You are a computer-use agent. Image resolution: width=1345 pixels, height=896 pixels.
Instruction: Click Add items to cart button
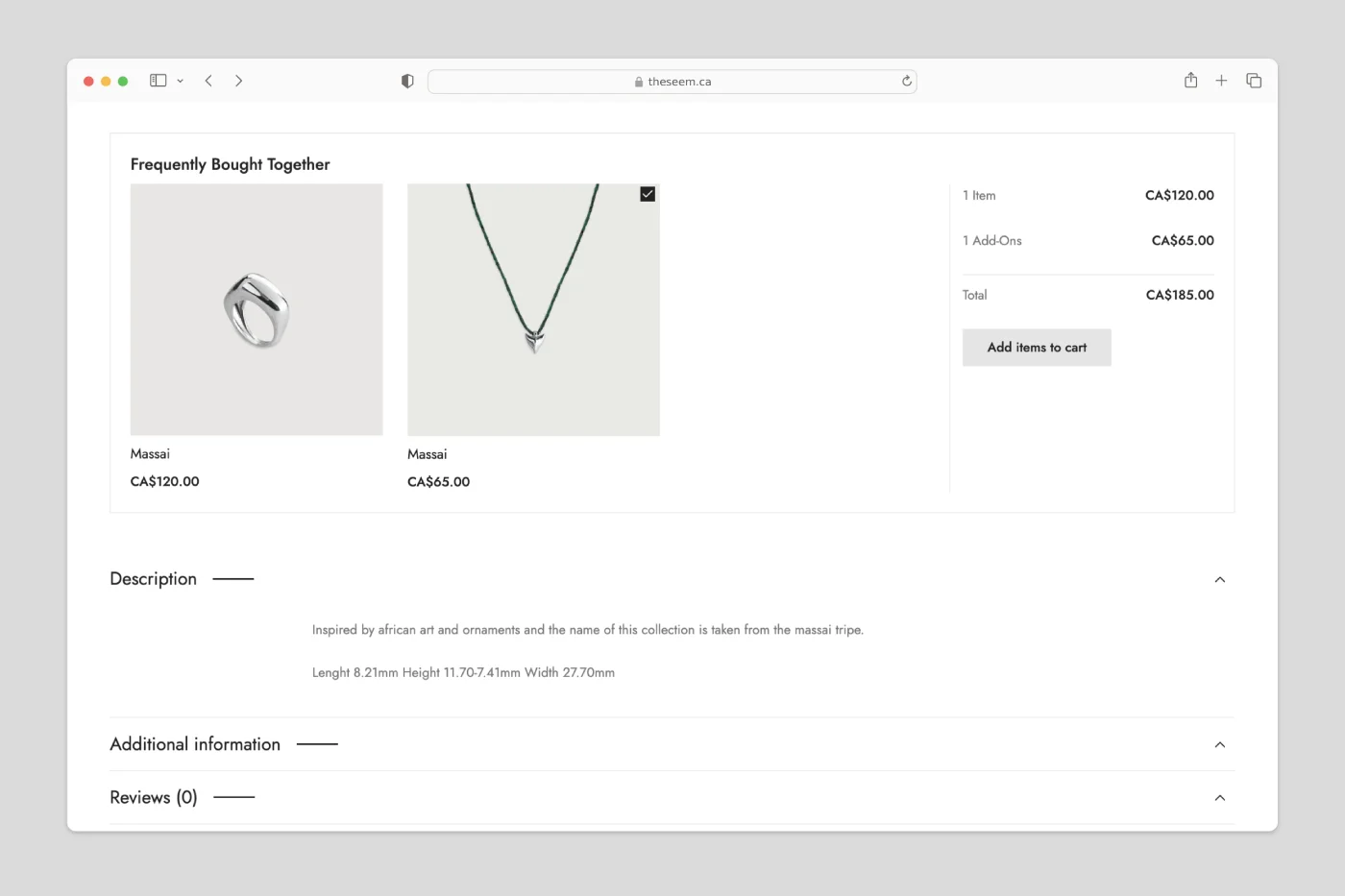[x=1037, y=348]
